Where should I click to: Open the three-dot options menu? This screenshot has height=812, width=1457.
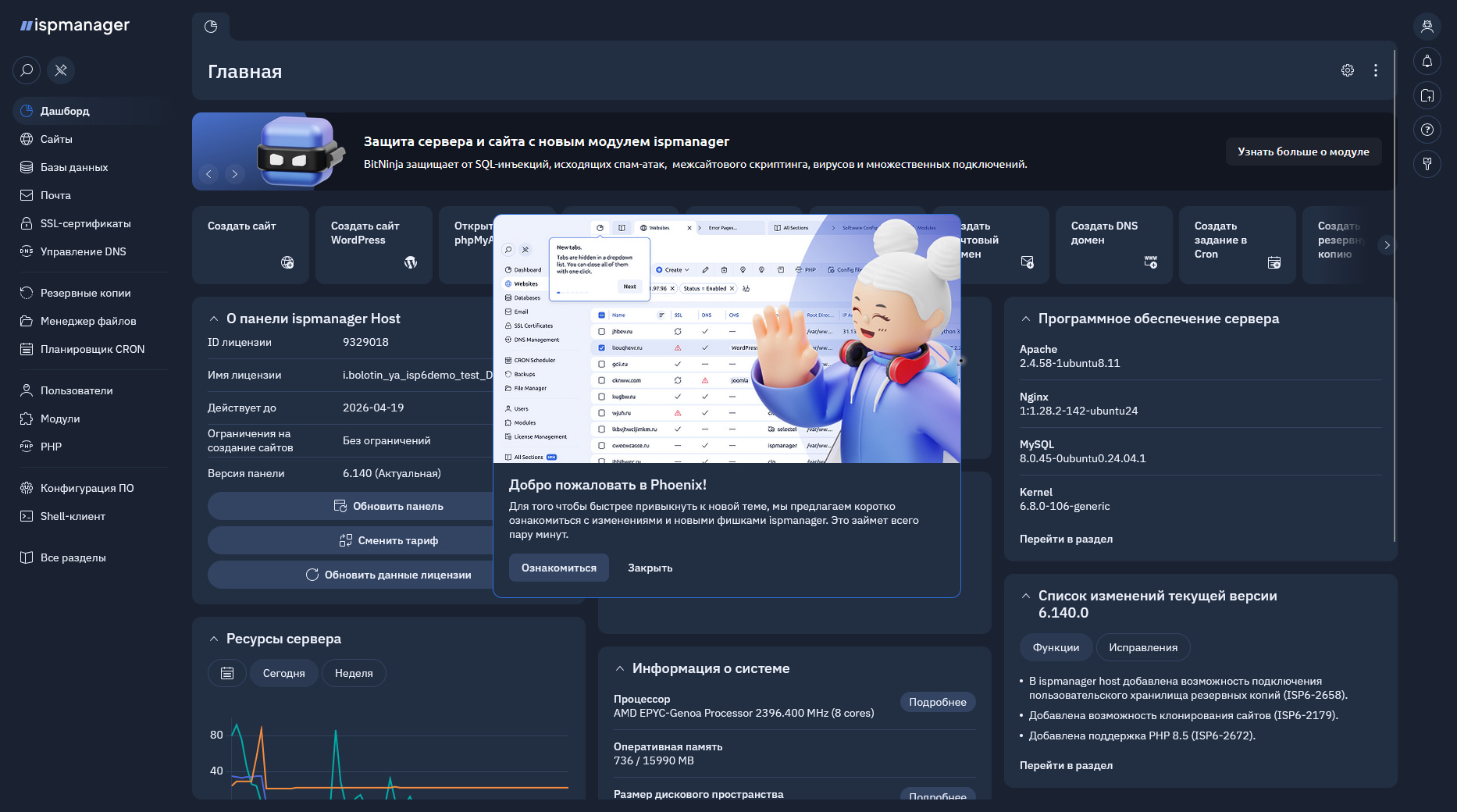(1376, 70)
